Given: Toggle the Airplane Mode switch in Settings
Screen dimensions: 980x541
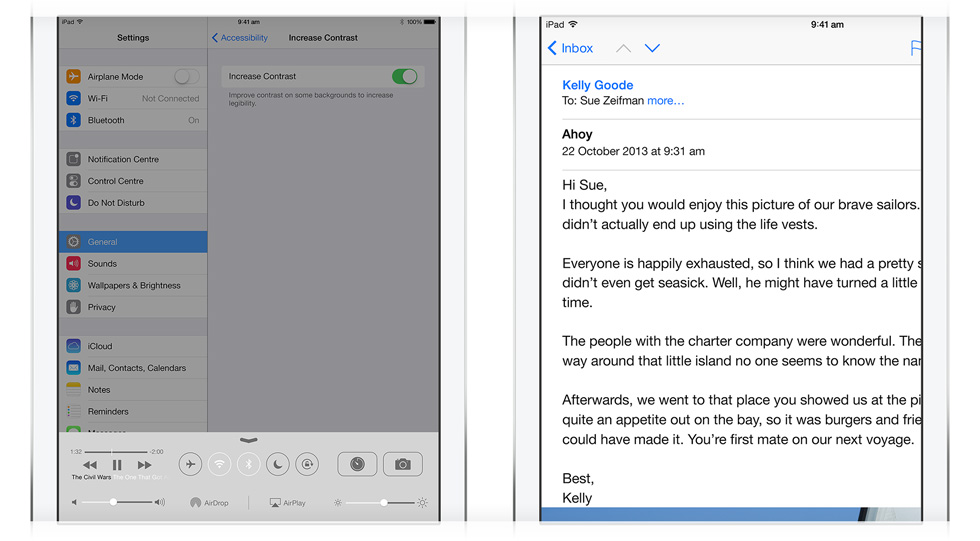Looking at the screenshot, I should pos(186,77).
